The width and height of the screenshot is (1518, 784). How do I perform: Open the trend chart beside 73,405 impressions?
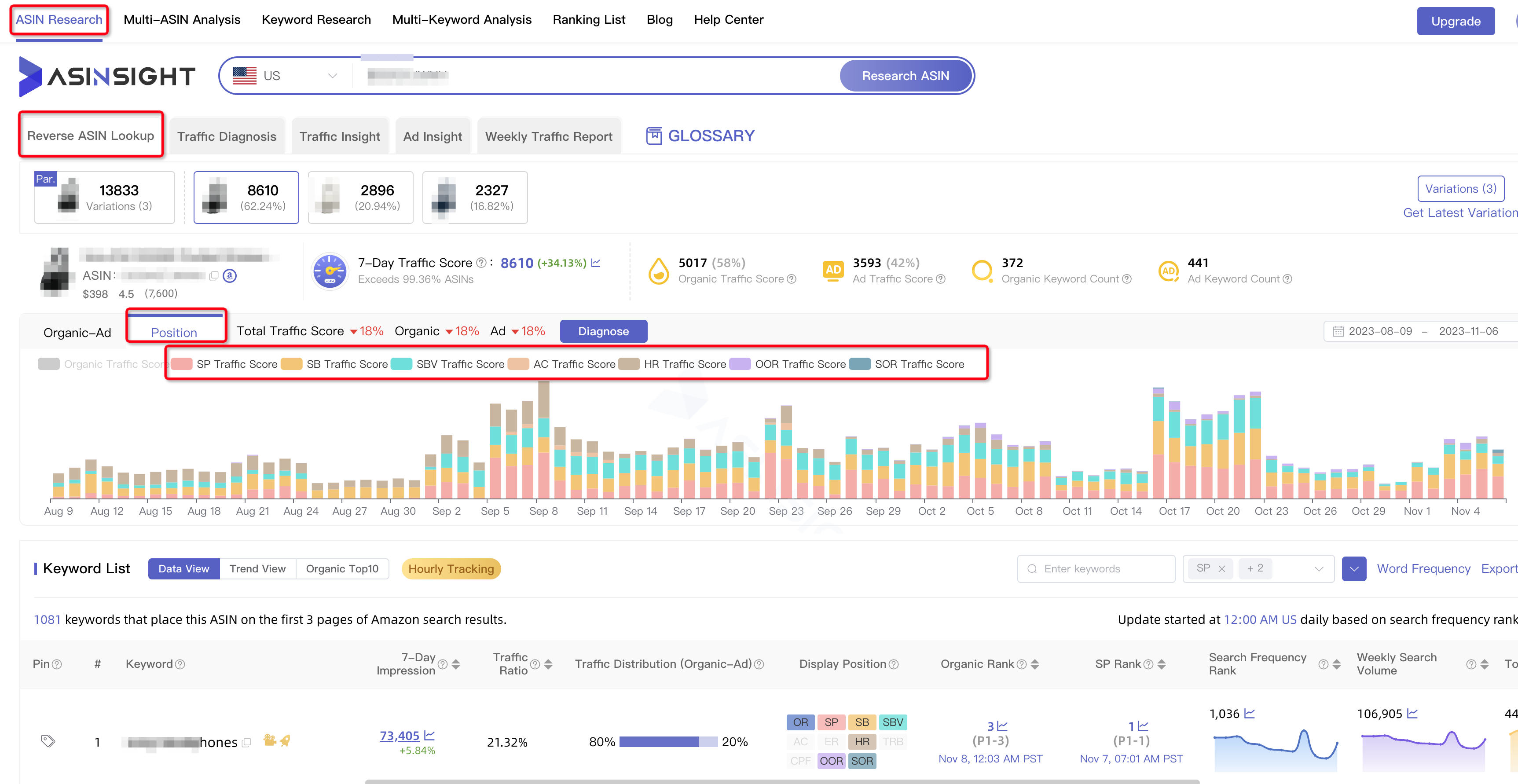[429, 735]
